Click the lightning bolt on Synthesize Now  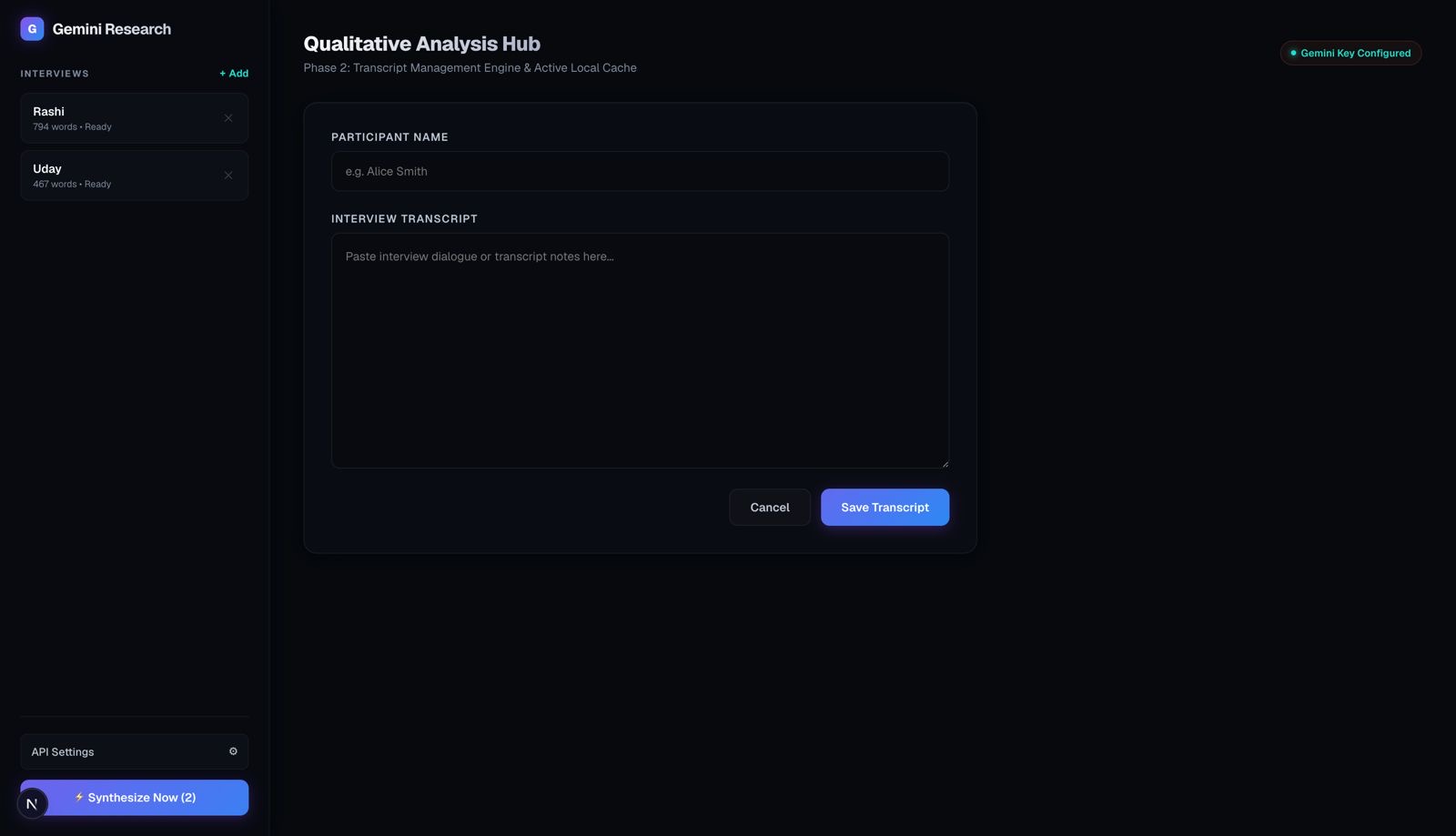[x=79, y=797]
